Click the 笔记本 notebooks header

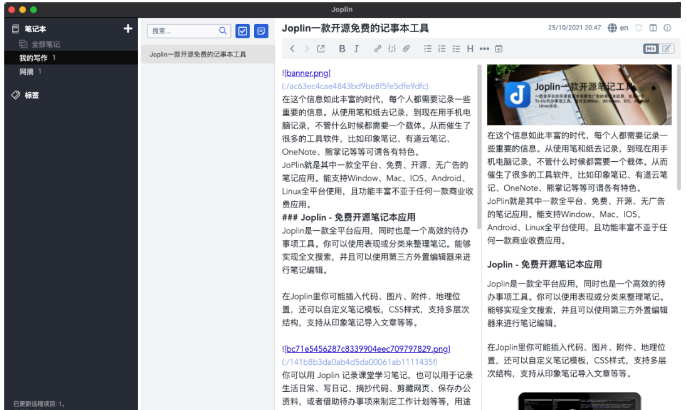click(29, 29)
